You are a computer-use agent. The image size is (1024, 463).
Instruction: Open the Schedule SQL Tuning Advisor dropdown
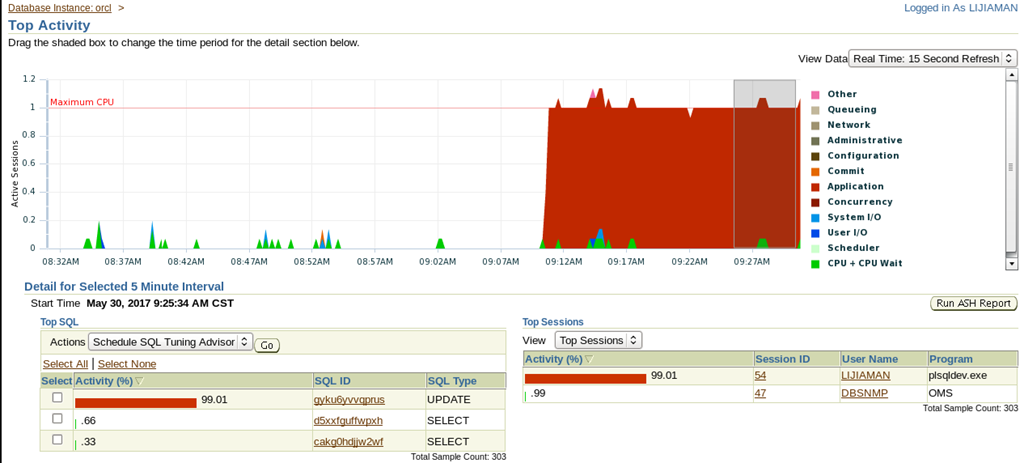(x=170, y=342)
